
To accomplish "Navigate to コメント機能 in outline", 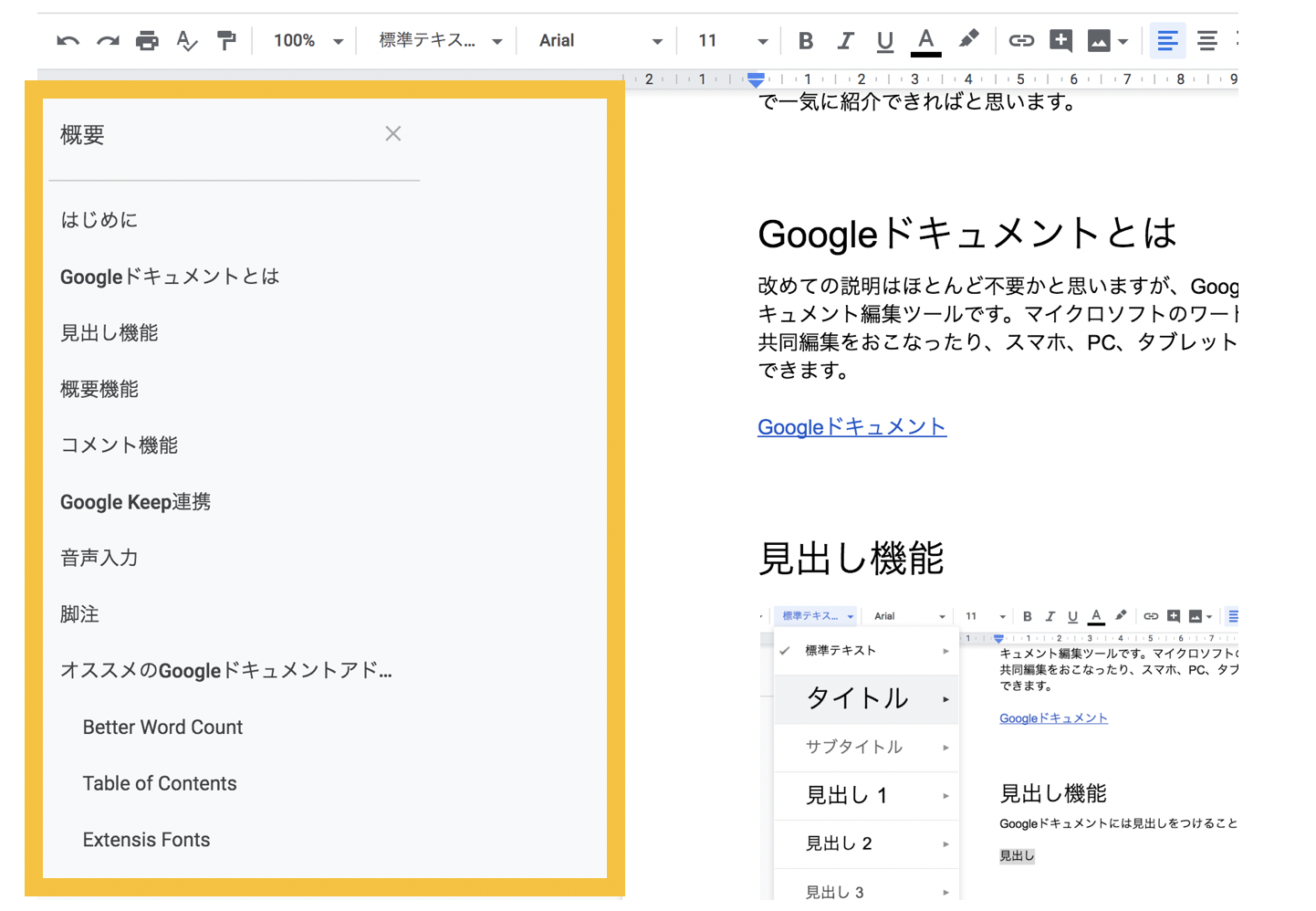I will 120,445.
